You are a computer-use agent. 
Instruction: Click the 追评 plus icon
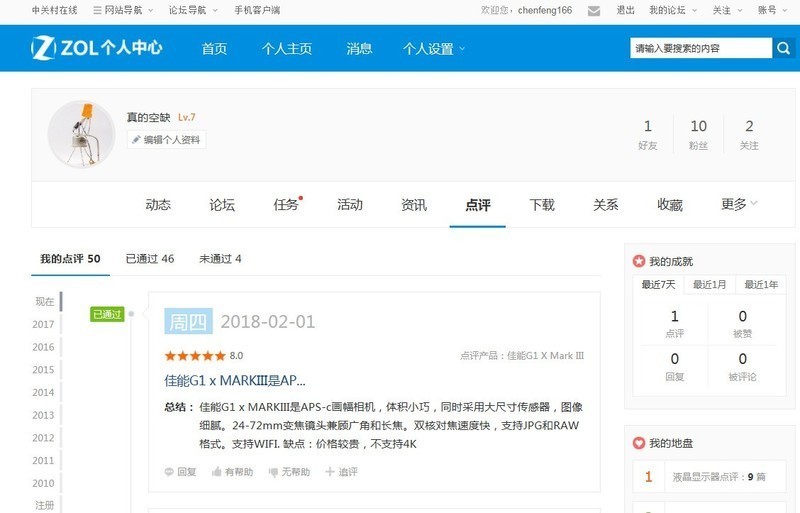click(x=330, y=472)
